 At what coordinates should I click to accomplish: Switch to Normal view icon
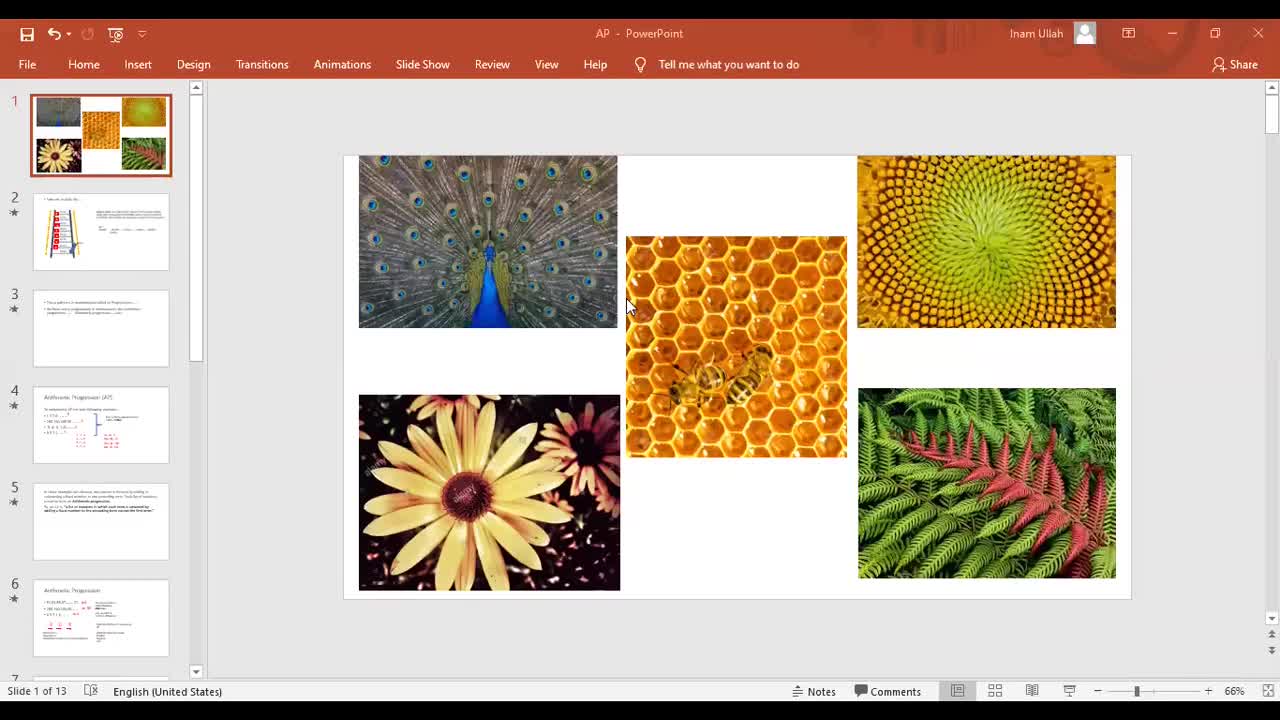pos(958,691)
